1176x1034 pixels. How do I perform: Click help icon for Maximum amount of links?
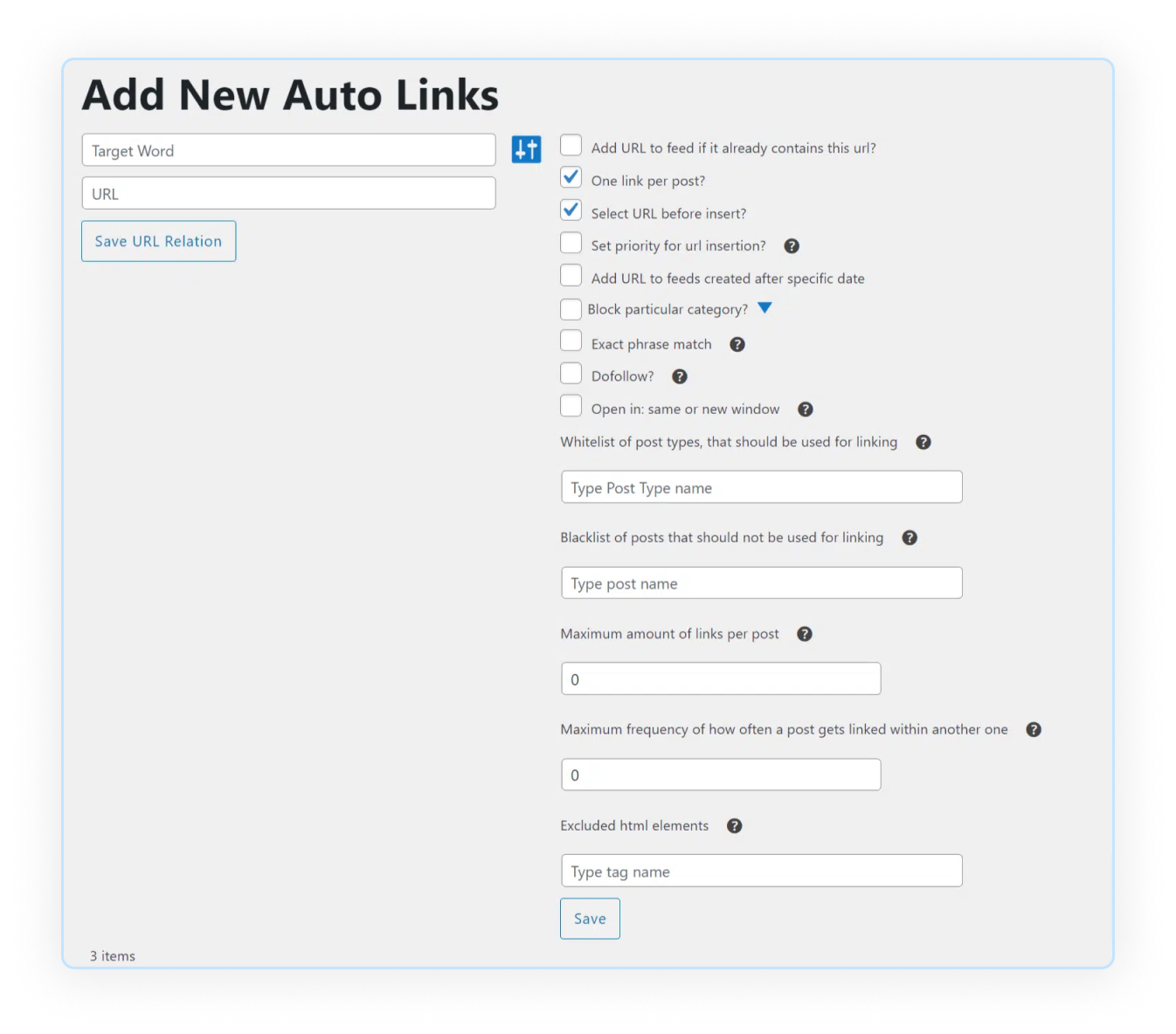point(805,634)
